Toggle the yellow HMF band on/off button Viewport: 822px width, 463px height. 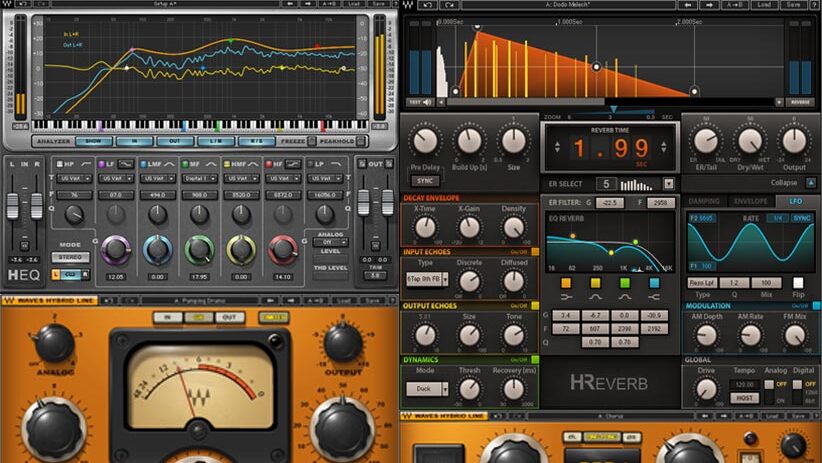(227, 164)
